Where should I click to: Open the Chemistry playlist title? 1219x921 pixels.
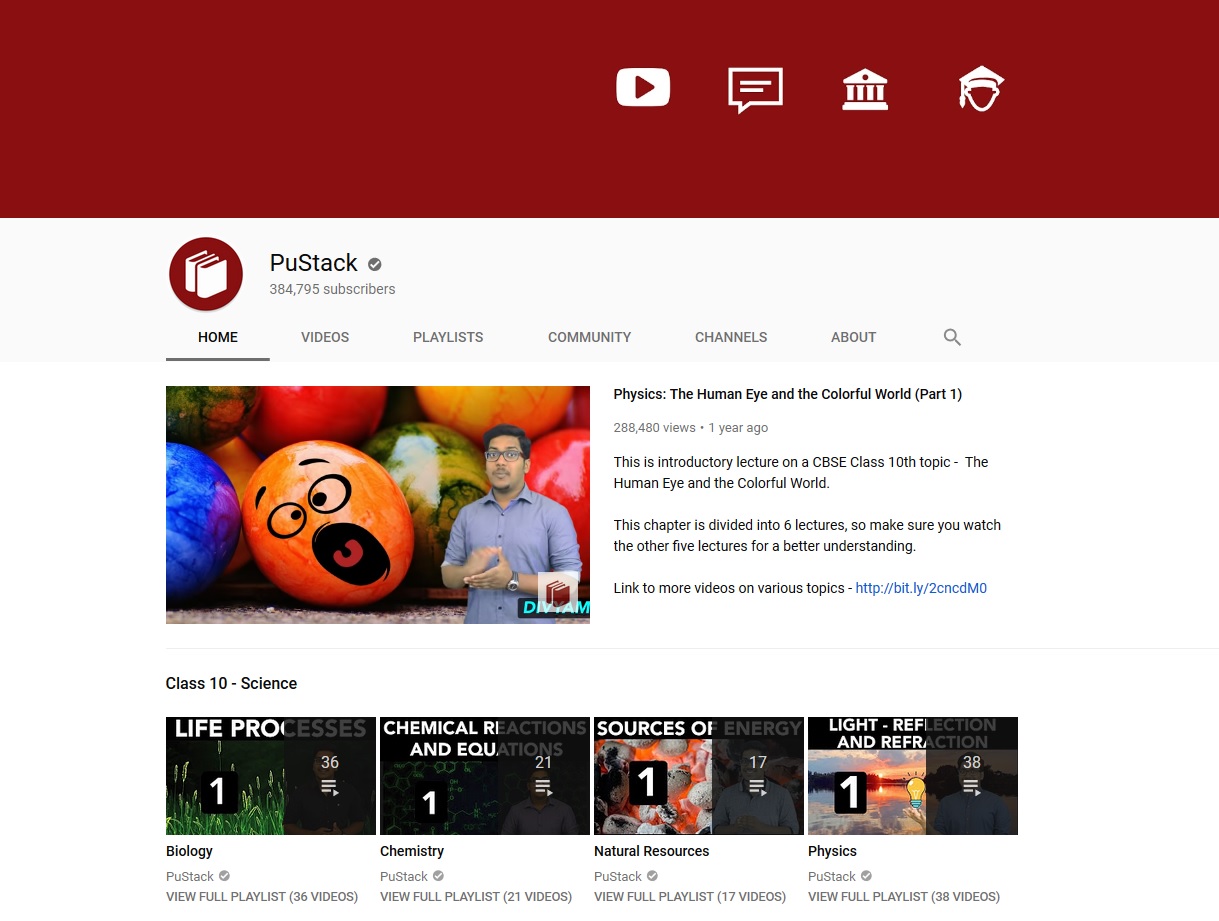(x=412, y=851)
